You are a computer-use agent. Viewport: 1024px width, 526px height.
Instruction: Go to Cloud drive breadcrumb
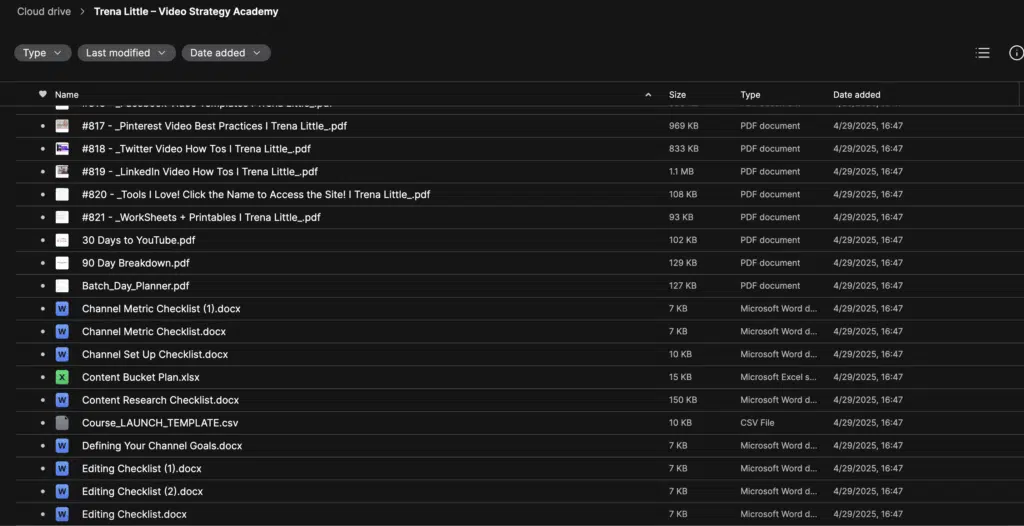44,12
